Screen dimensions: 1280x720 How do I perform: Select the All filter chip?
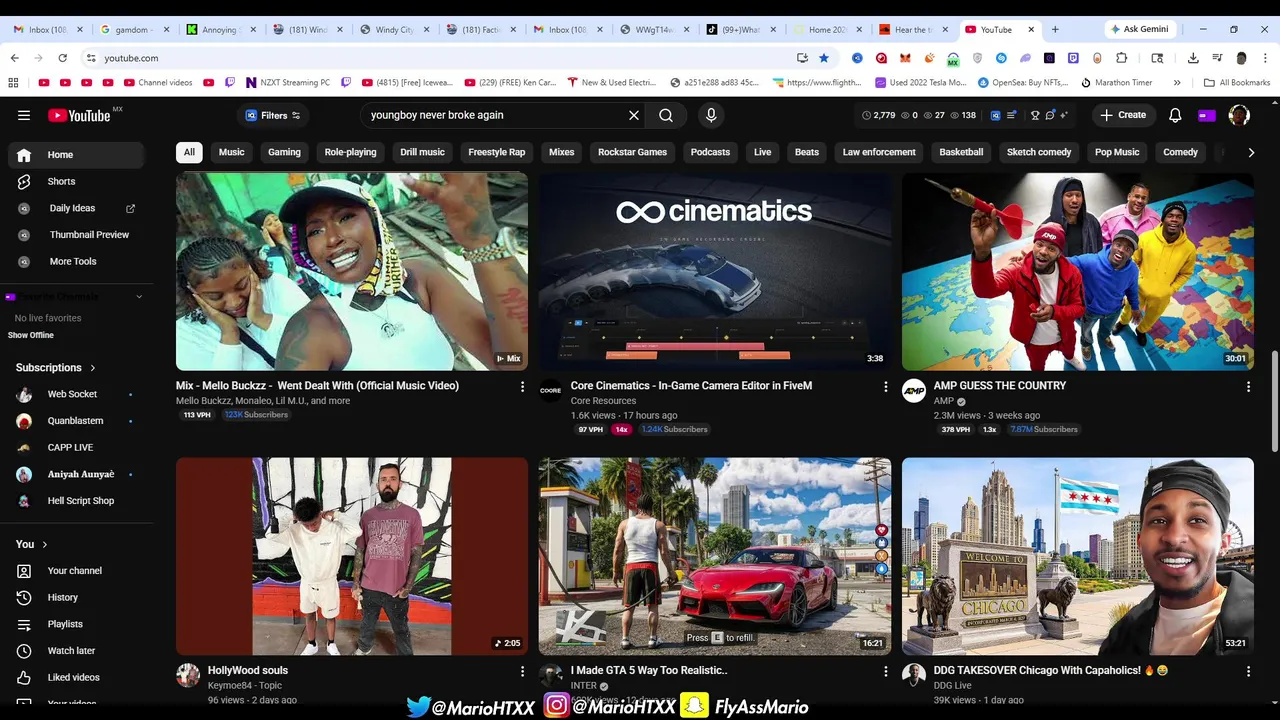tap(189, 152)
